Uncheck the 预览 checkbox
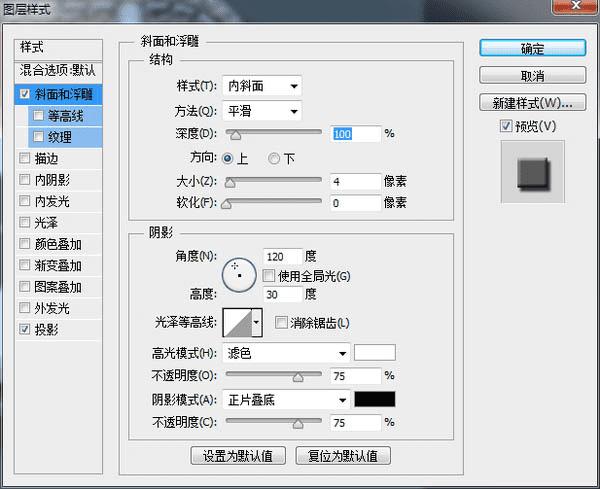This screenshot has width=600, height=489. click(506, 126)
